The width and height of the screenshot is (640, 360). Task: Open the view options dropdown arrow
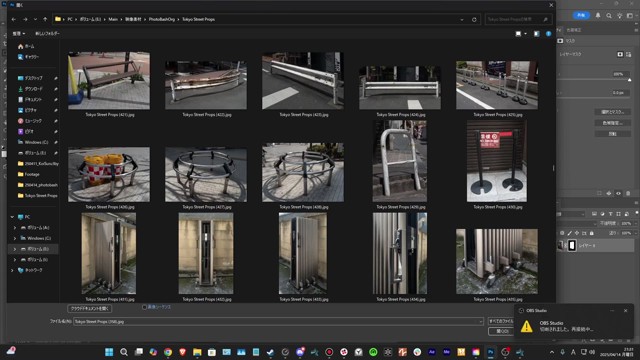(x=525, y=34)
